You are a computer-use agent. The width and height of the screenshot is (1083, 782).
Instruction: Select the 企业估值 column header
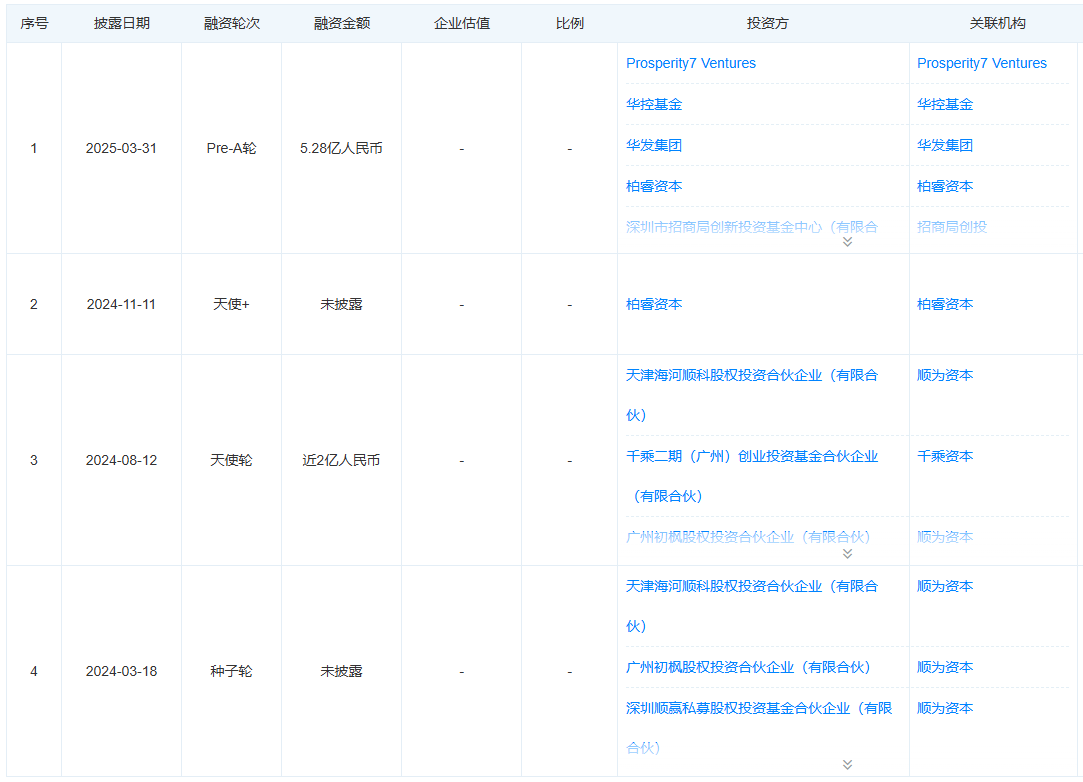[461, 23]
